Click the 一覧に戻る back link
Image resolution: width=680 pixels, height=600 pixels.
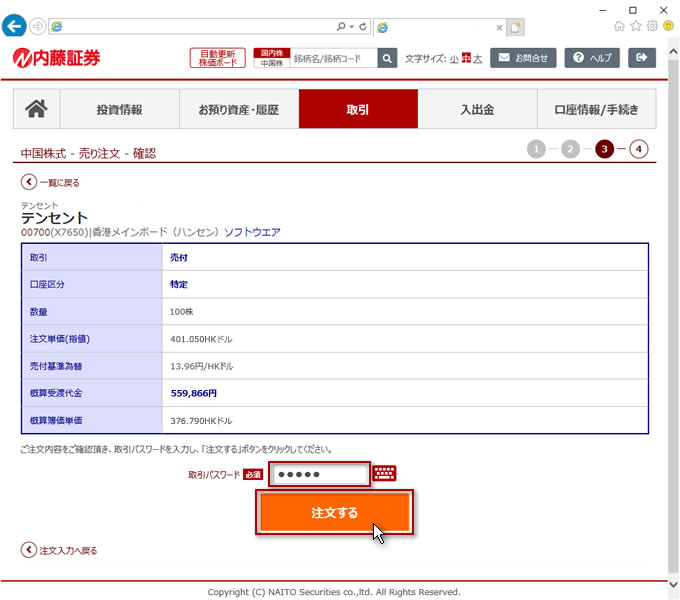[x=50, y=182]
